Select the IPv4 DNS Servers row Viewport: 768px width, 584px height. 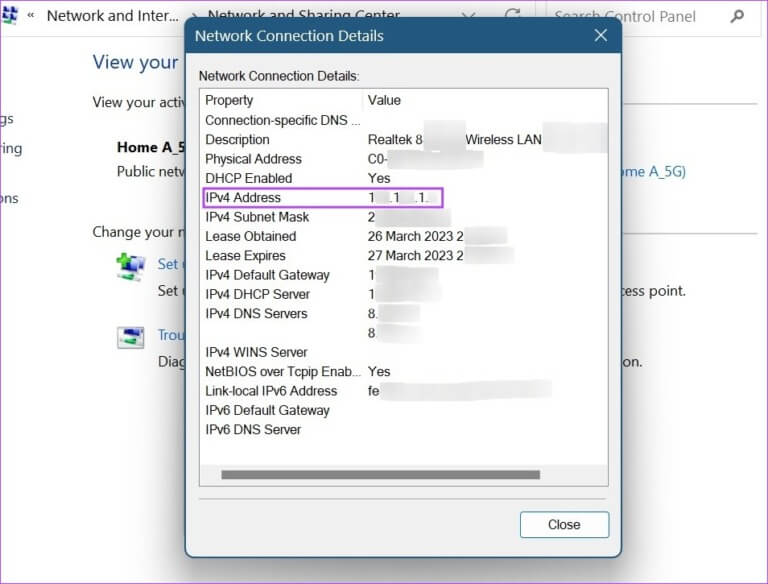(x=404, y=314)
